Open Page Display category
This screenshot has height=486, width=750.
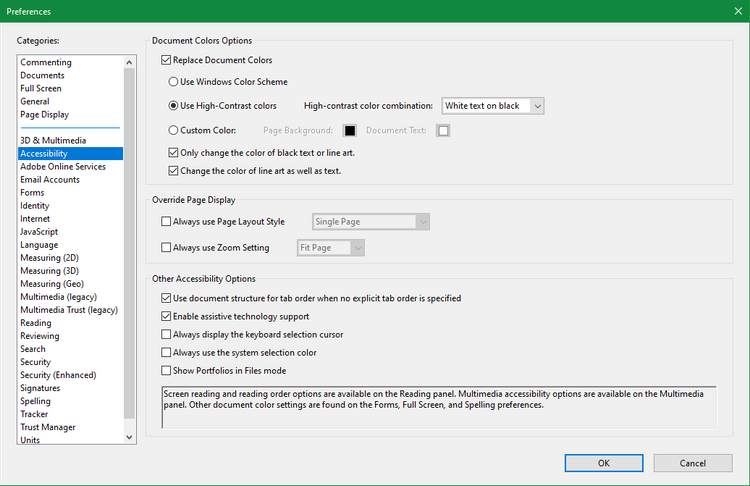point(44,114)
